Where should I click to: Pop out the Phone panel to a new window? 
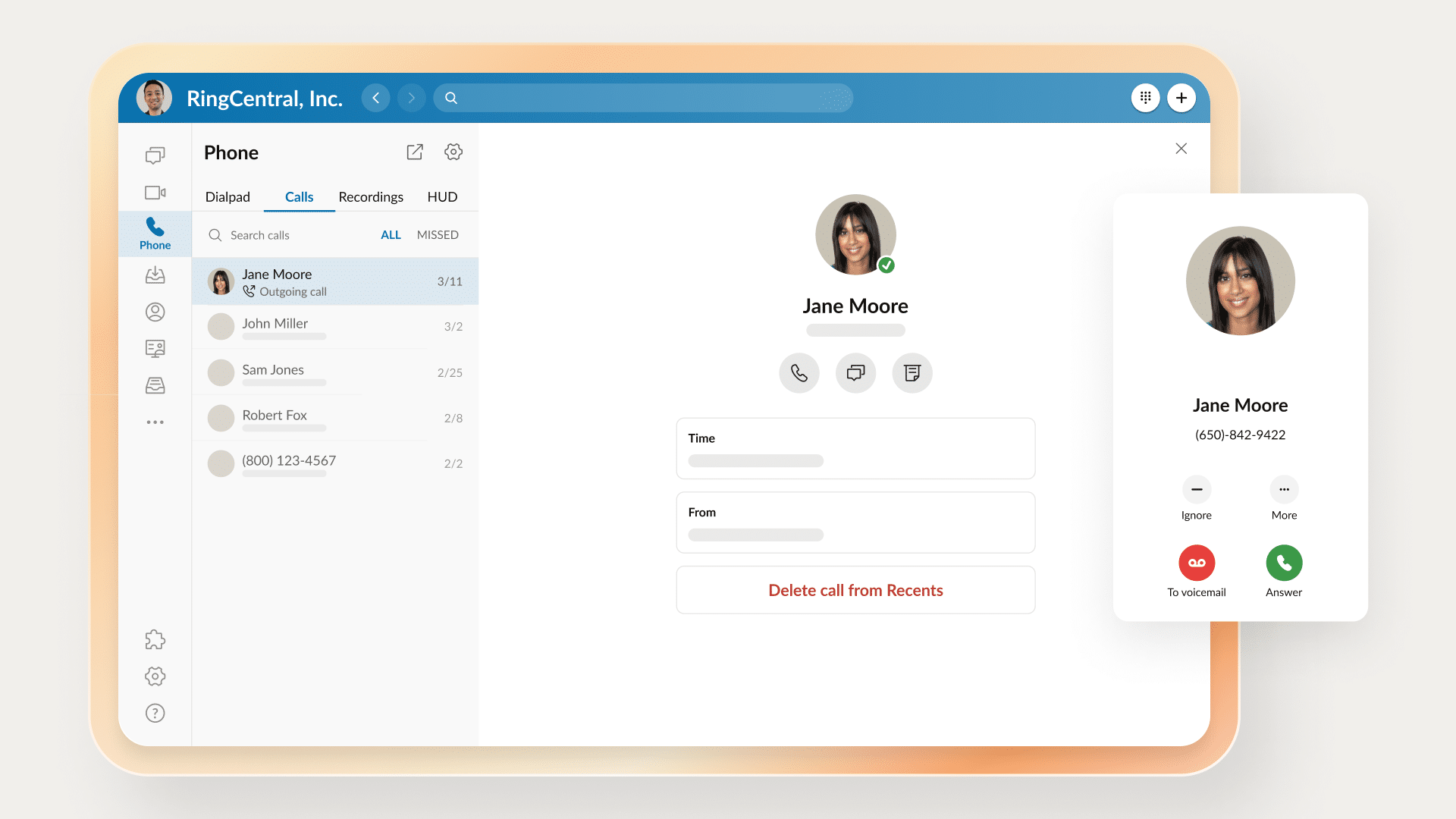[x=415, y=152]
